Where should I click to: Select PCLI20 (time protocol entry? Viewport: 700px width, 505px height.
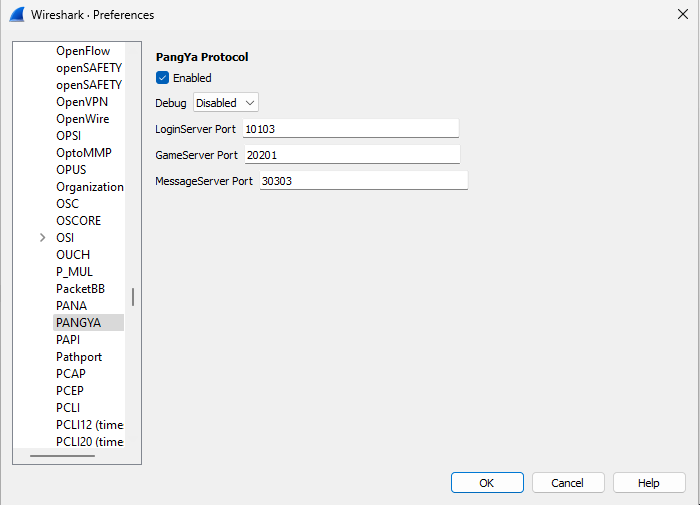89,442
